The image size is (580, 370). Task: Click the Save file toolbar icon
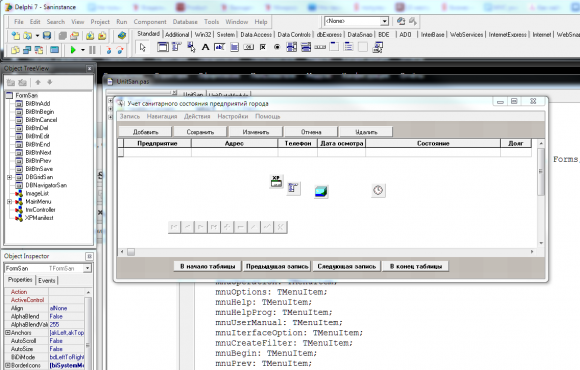47,36
